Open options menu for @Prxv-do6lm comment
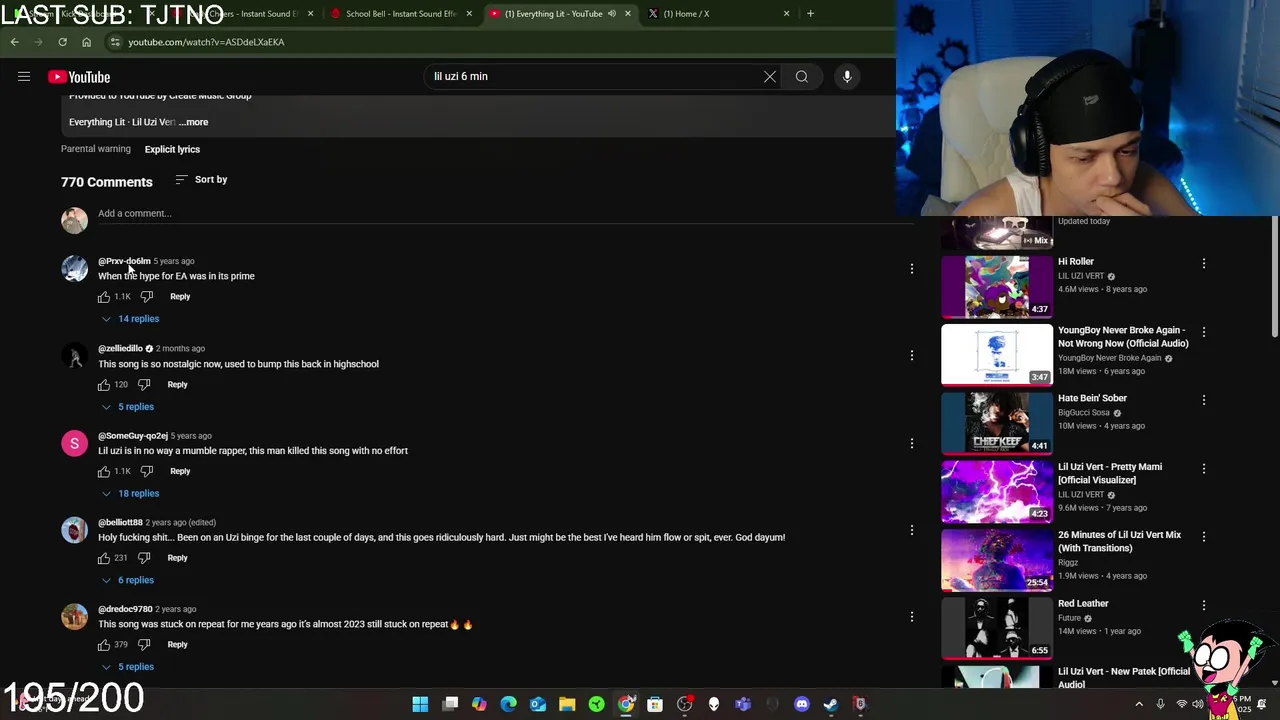The width and height of the screenshot is (1280, 720). coord(912,268)
